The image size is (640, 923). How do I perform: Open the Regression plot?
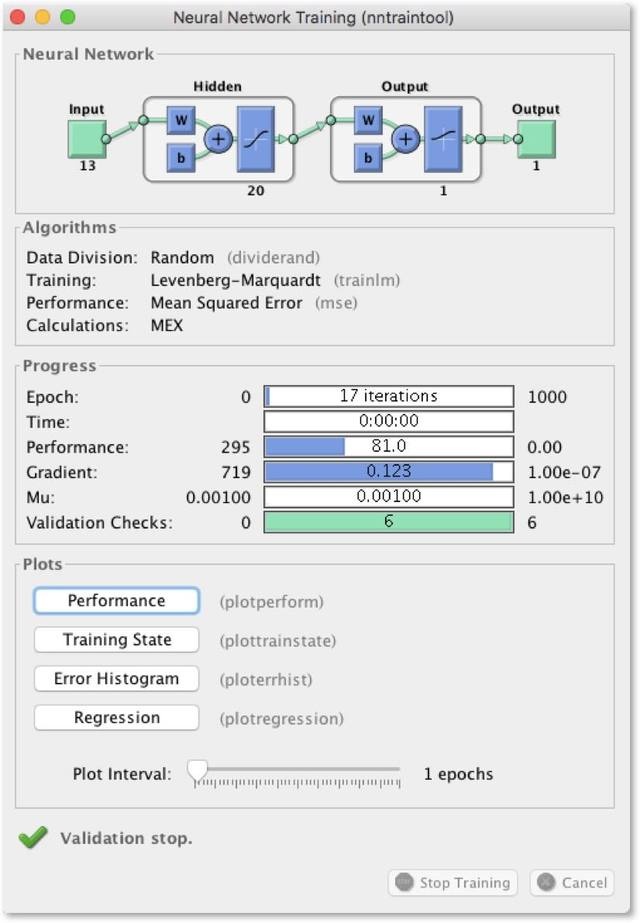click(116, 718)
